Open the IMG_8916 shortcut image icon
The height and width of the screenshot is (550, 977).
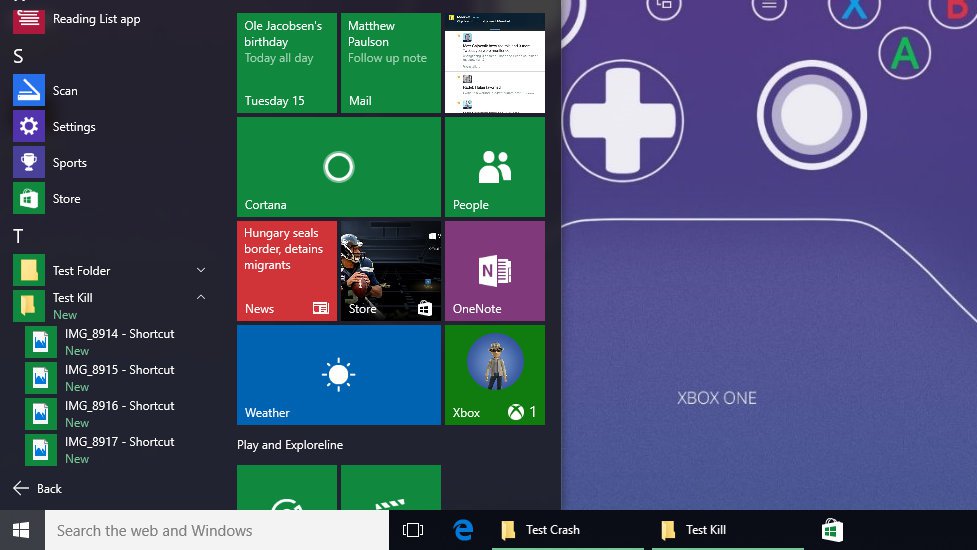(x=41, y=414)
